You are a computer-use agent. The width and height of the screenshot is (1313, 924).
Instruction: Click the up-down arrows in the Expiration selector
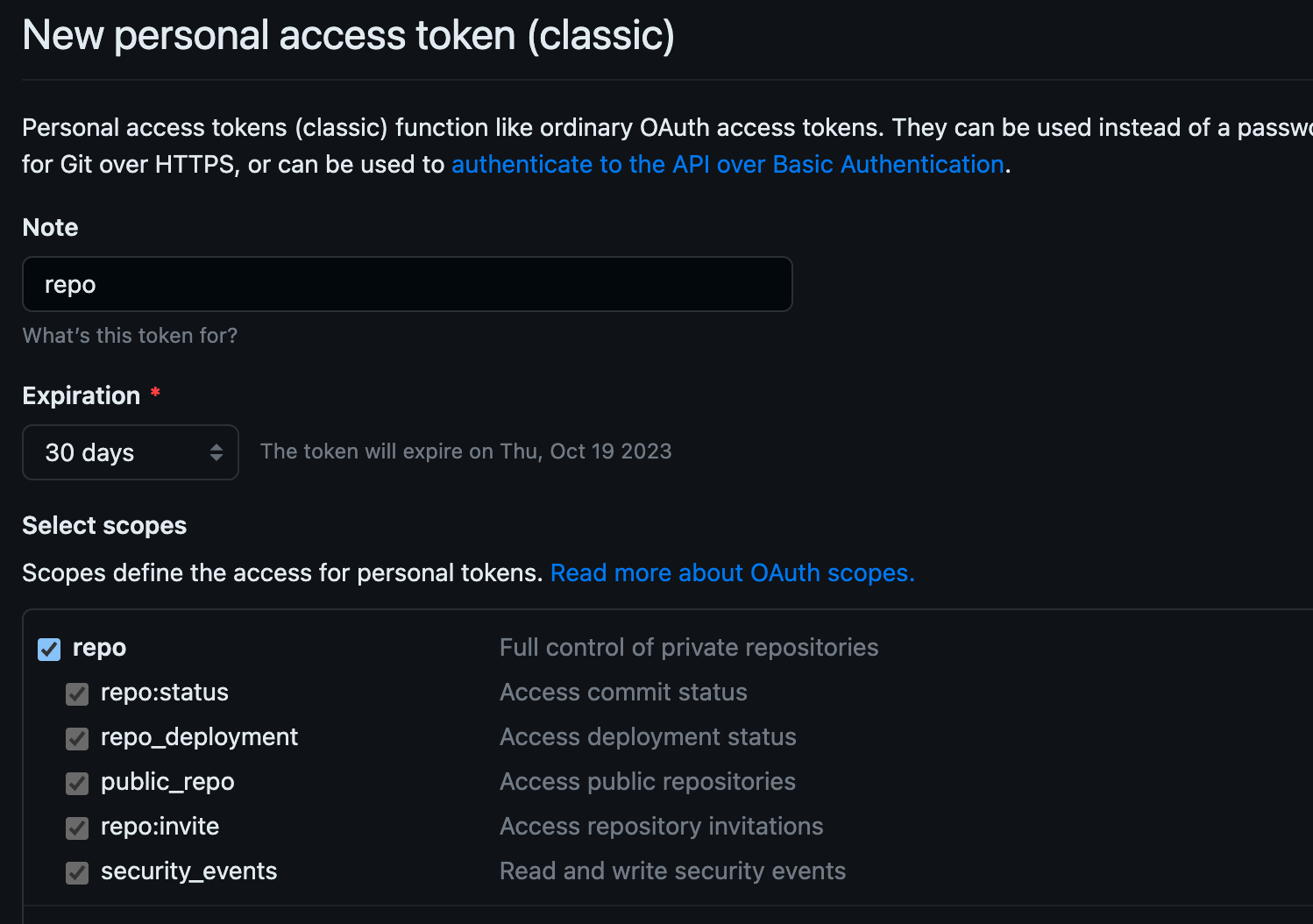coord(216,452)
